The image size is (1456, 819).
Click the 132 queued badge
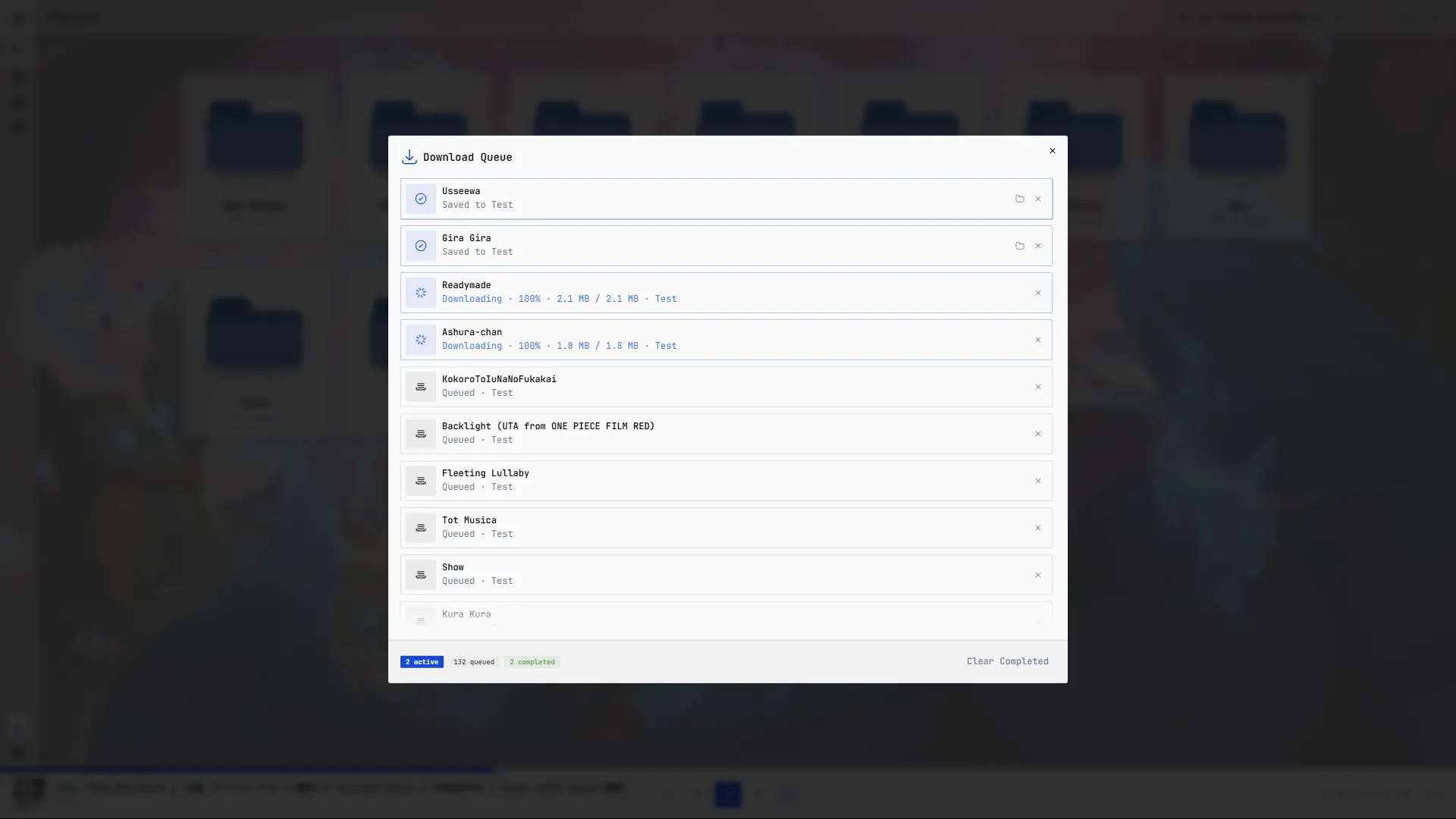[x=474, y=662]
